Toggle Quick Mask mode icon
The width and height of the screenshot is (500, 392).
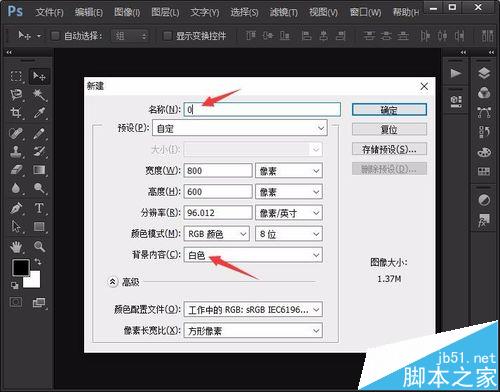(16, 302)
